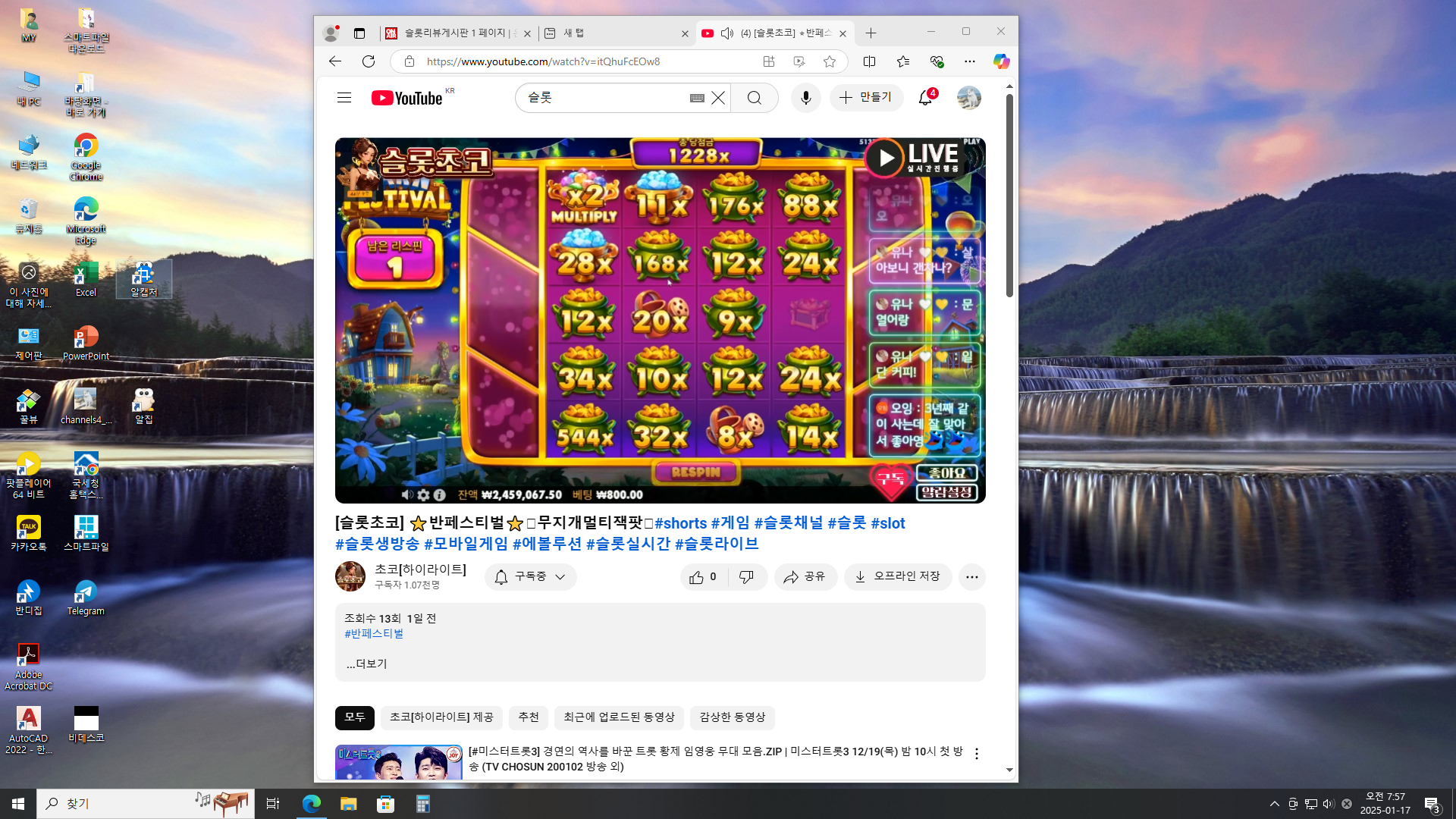Mute the tab audio speaker icon
Viewport: 1456px width, 819px height.
click(727, 33)
